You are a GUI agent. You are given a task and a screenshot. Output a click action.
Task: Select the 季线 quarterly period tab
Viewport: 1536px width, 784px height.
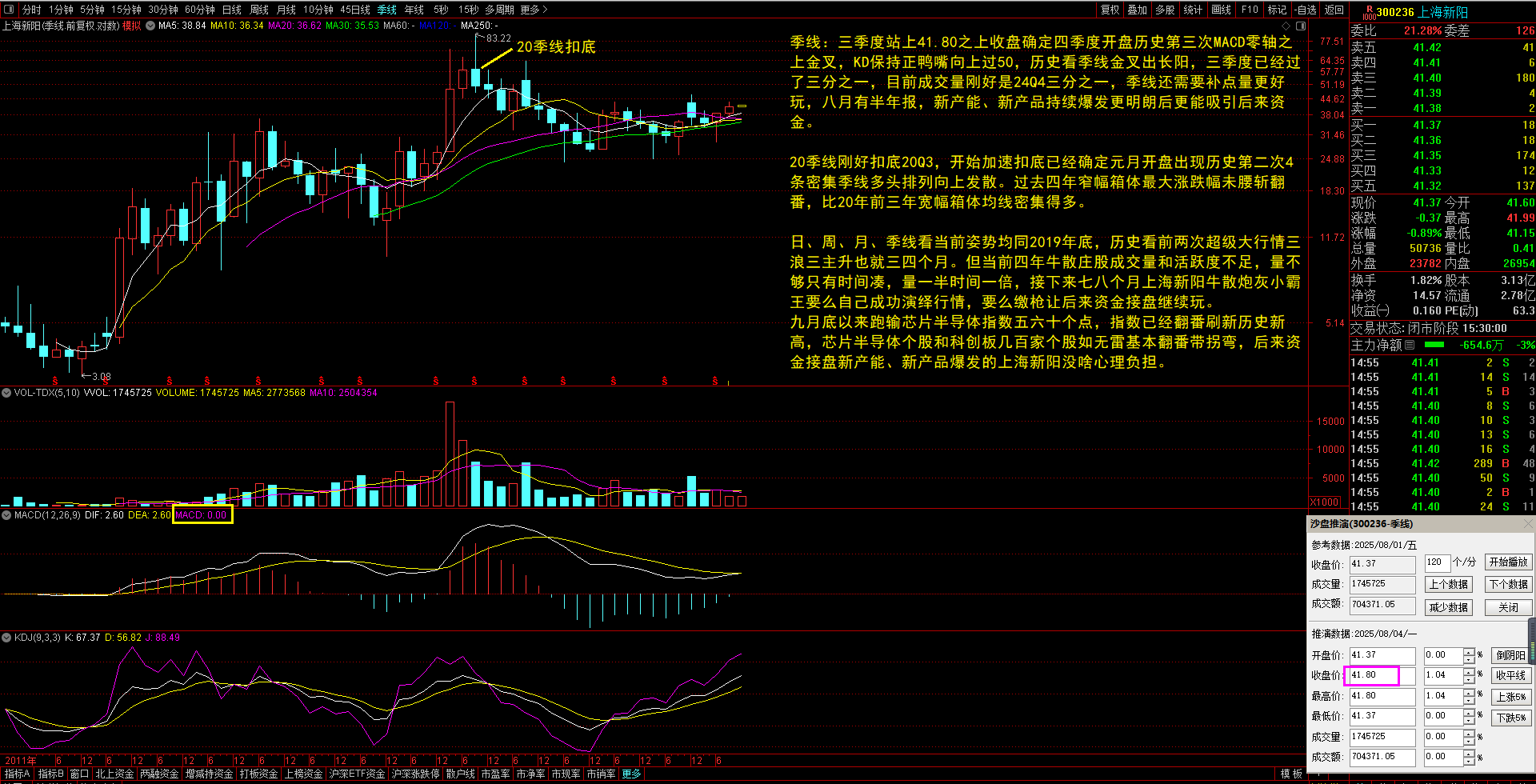click(387, 10)
